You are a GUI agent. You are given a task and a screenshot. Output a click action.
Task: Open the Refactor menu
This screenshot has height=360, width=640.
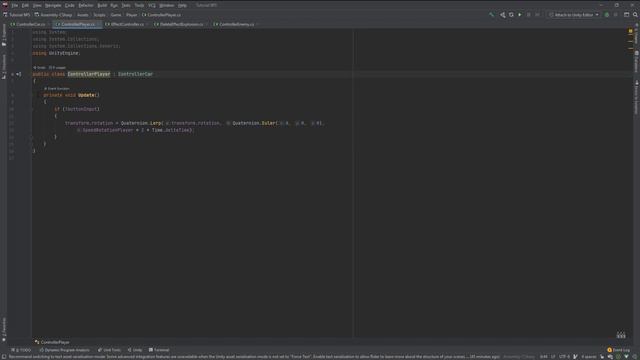click(x=86, y=5)
